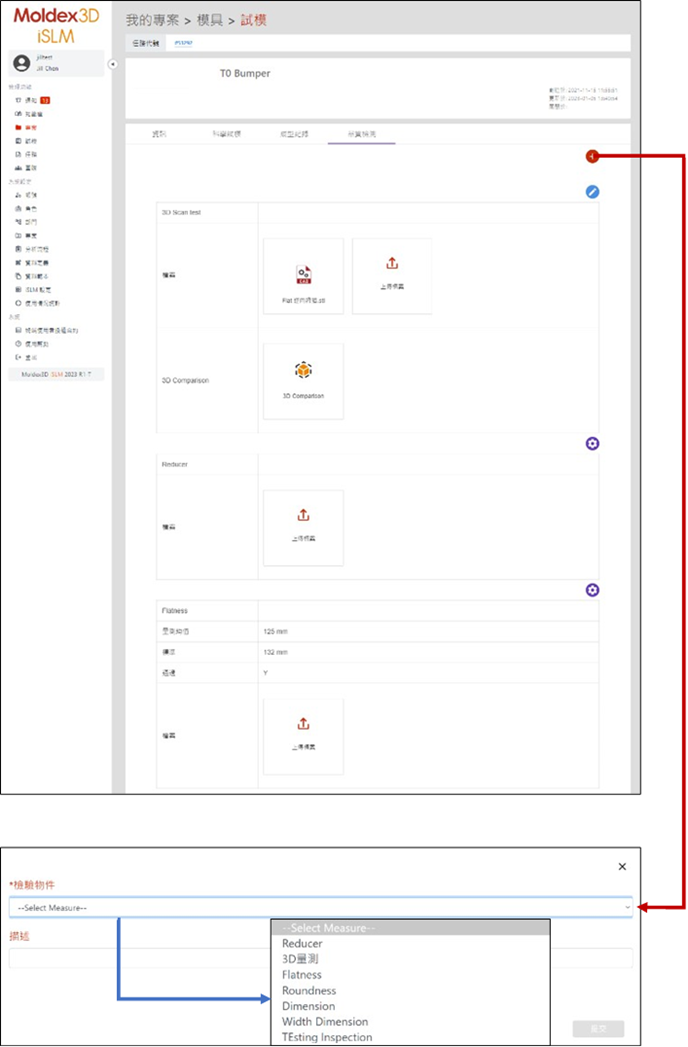Open the gear settings icon above Flatness

pos(592,590)
